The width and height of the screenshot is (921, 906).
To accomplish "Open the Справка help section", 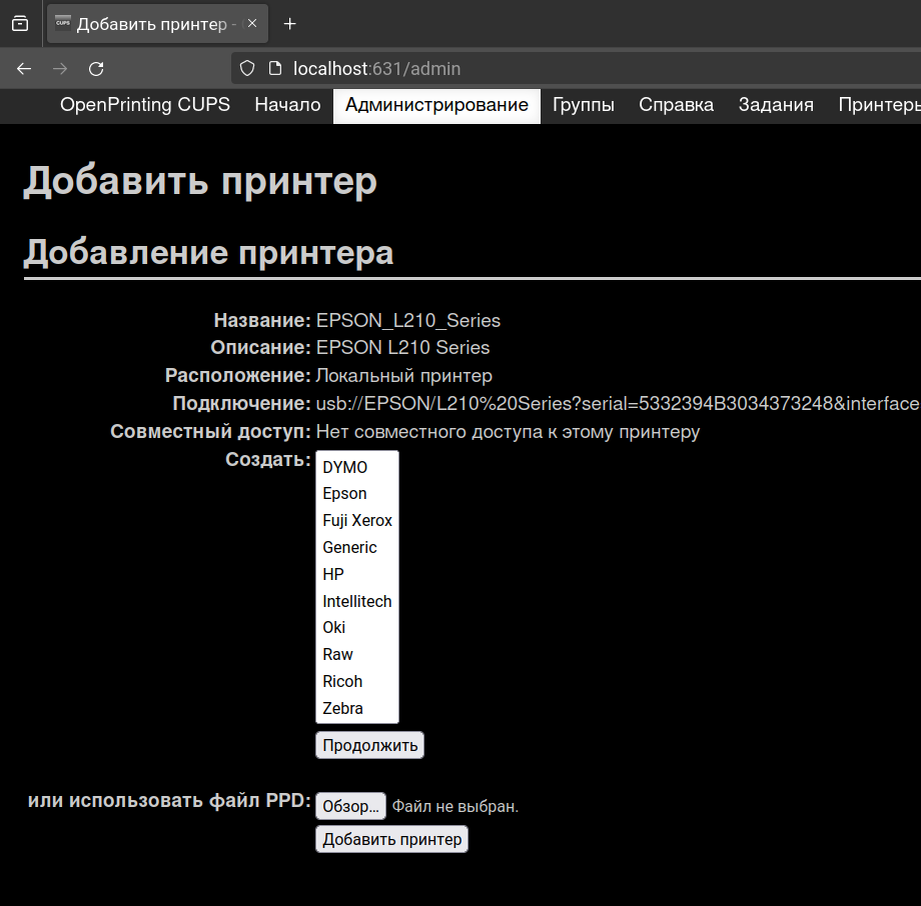I will tap(676, 105).
